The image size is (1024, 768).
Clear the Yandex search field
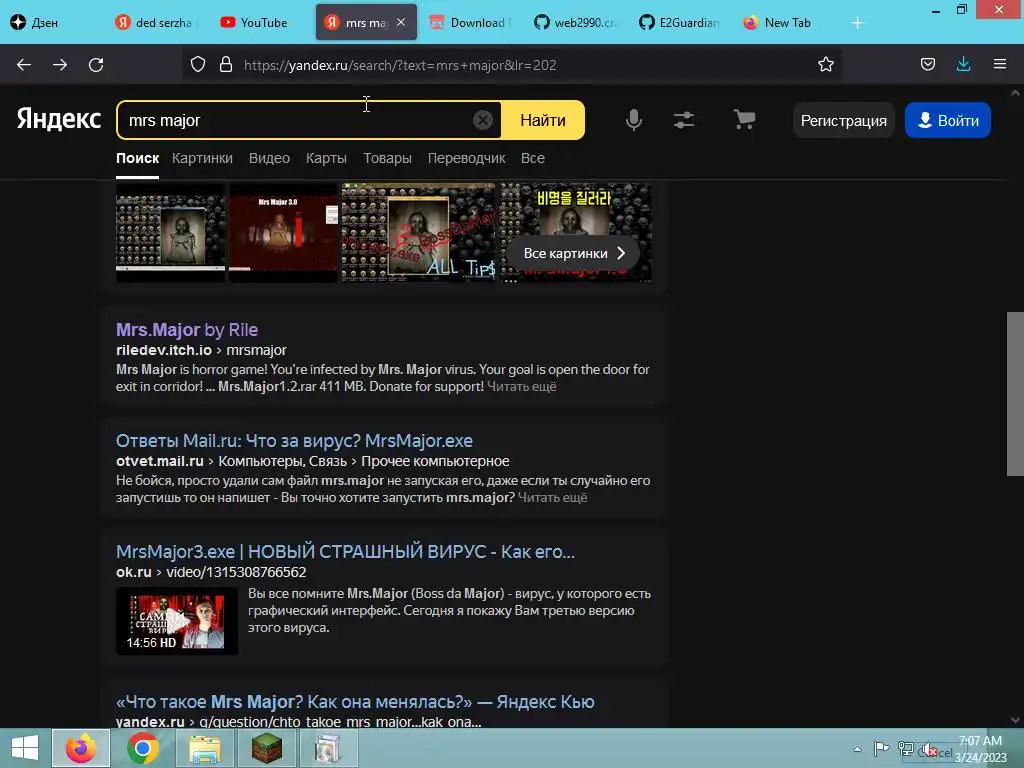pos(483,120)
